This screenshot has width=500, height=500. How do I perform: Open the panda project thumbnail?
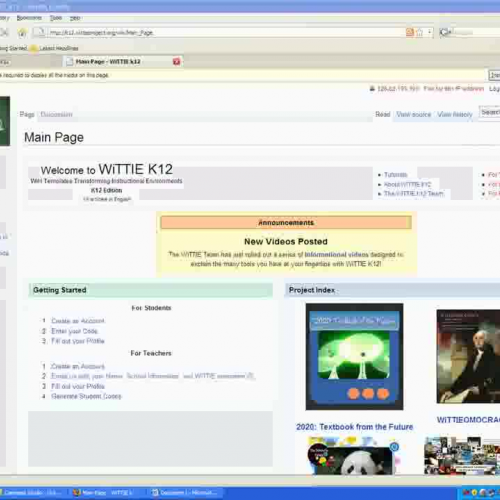(x=353, y=456)
